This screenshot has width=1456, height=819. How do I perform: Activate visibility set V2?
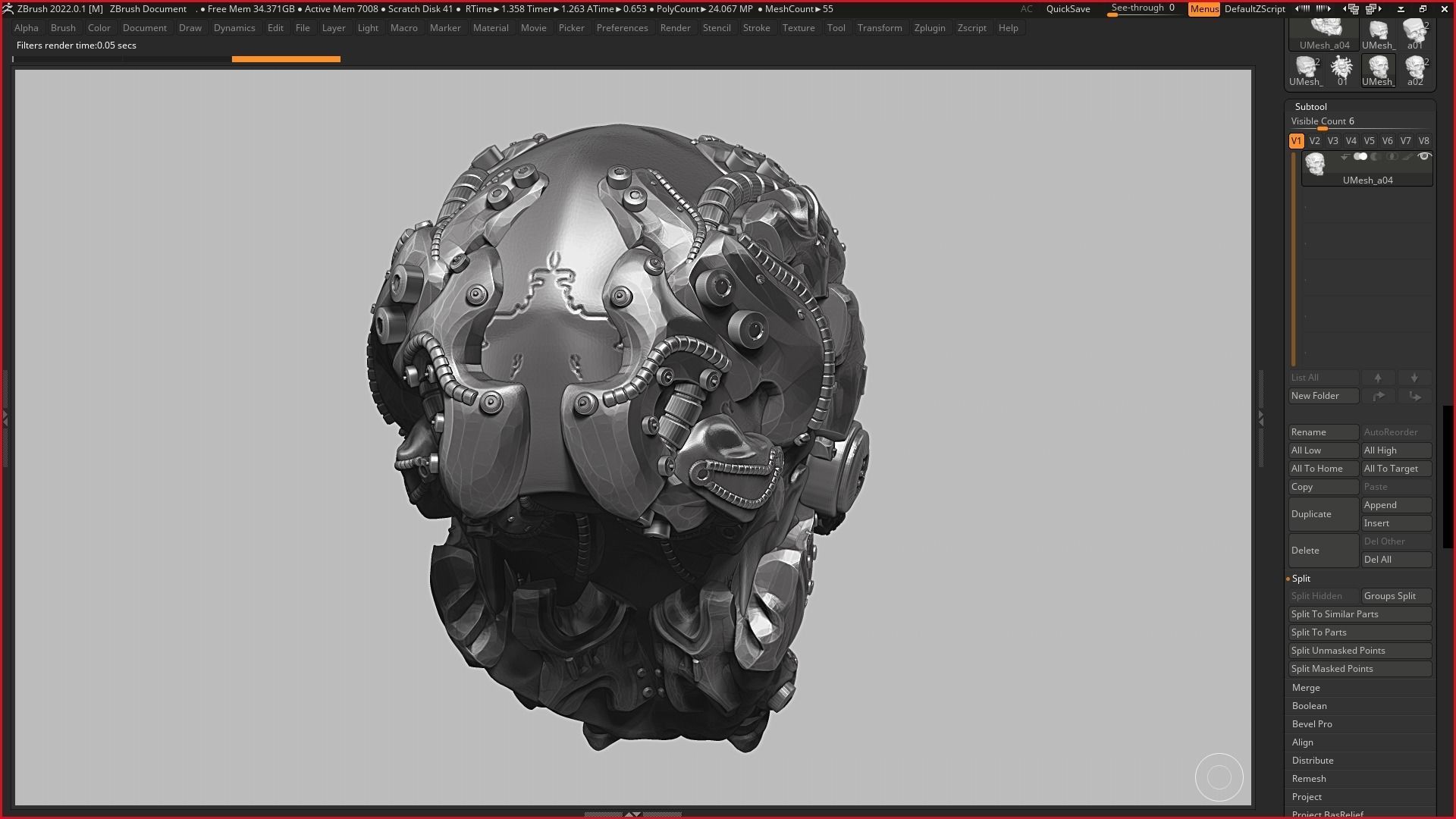pos(1314,141)
